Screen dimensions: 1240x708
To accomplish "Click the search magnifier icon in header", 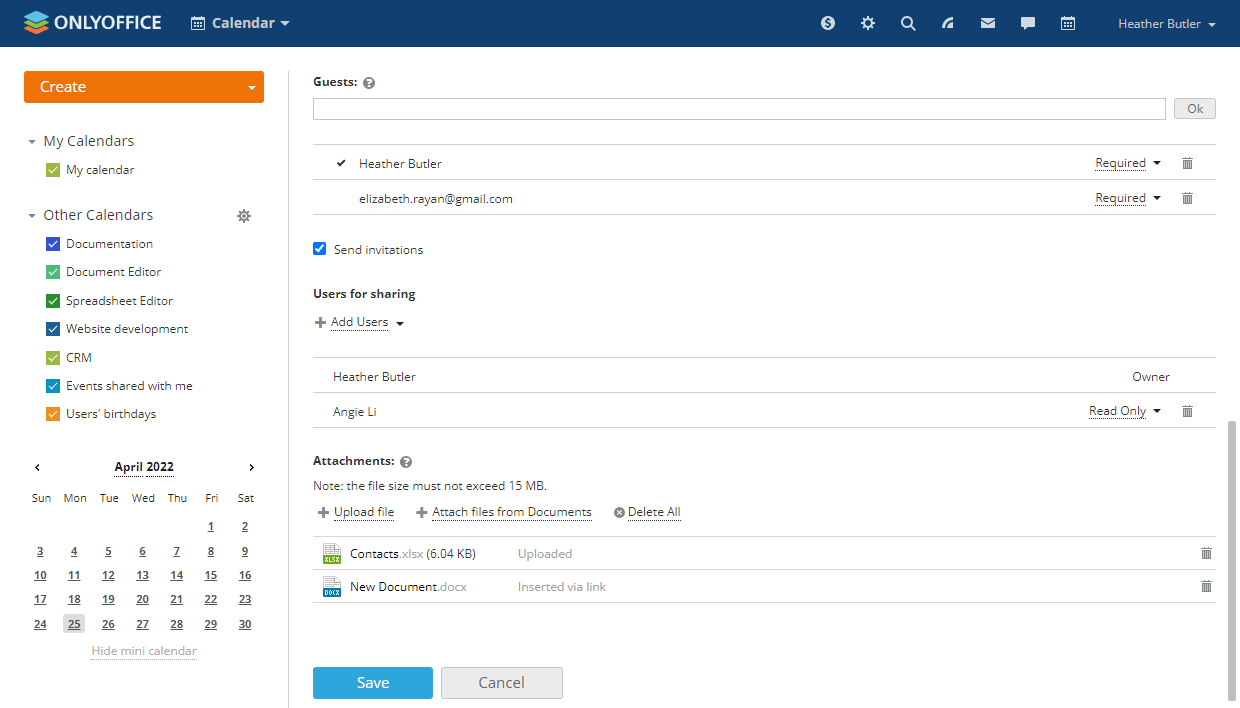I will (908, 23).
